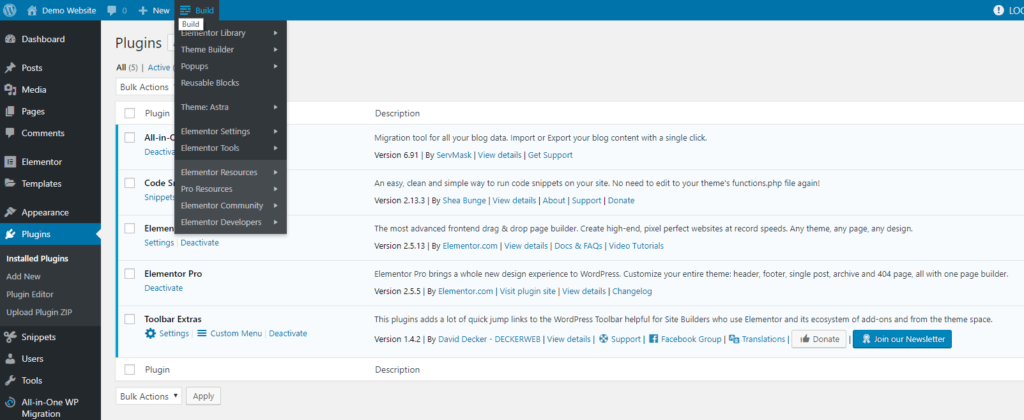Image resolution: width=1024 pixels, height=420 pixels.
Task: Expand the Theme: Astra submenu
Action: [231, 107]
